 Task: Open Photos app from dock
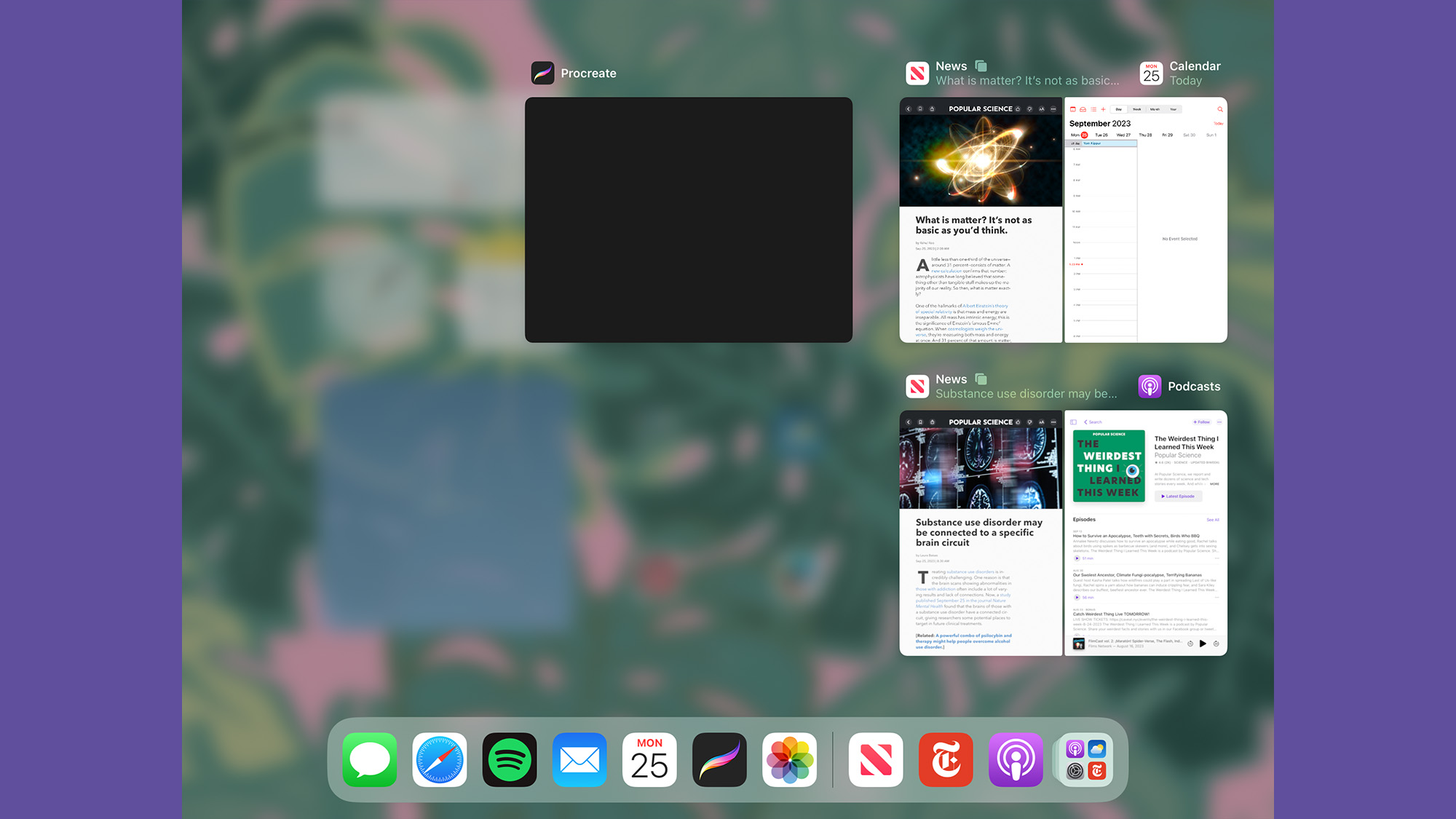[789, 760]
